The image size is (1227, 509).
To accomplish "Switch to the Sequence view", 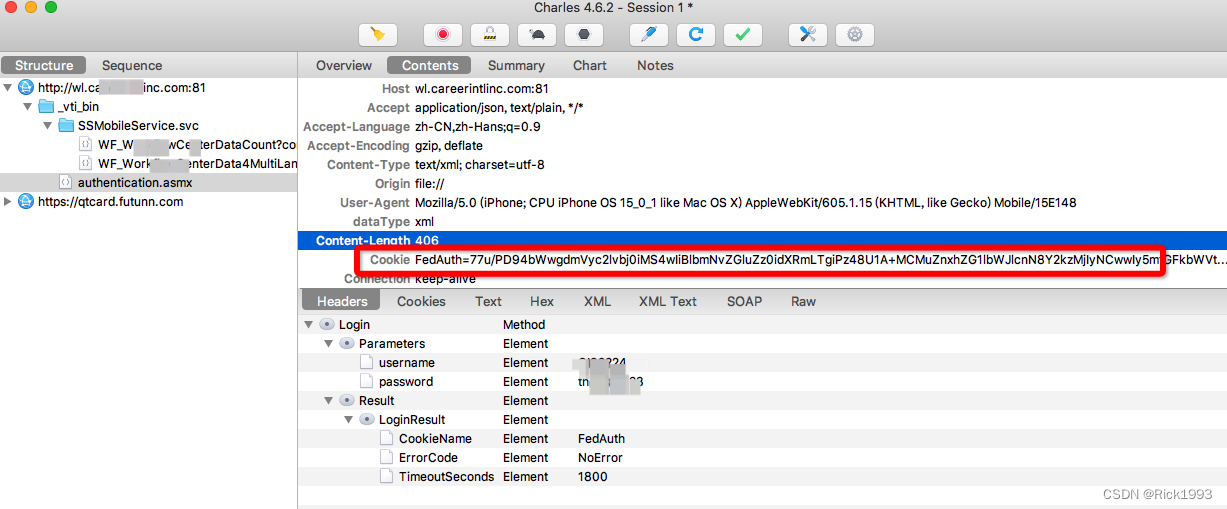I will (x=132, y=65).
